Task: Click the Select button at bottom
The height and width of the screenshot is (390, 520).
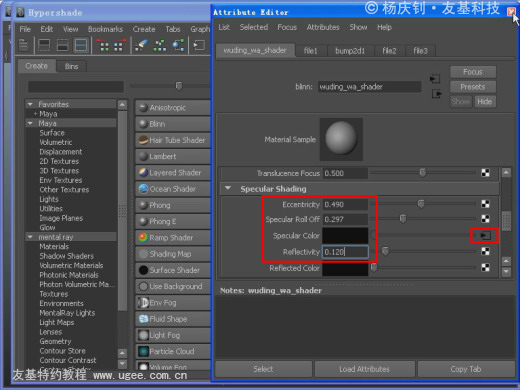Action: coord(263,369)
